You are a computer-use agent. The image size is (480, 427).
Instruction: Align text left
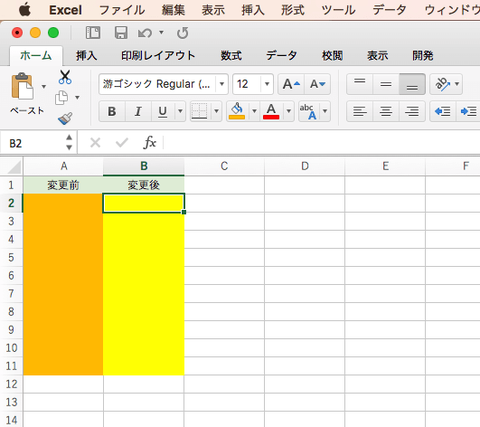click(x=360, y=111)
